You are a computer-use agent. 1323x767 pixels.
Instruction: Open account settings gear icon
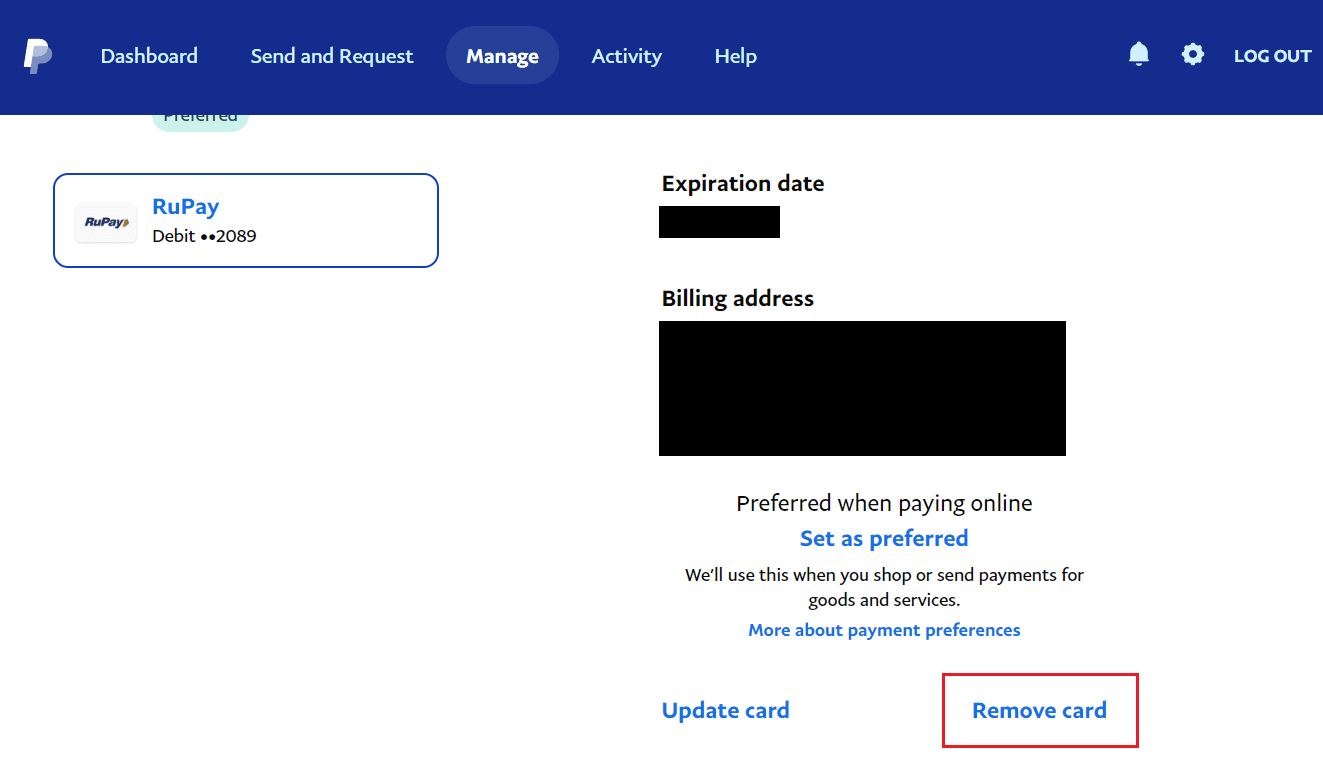pyautogui.click(x=1193, y=54)
